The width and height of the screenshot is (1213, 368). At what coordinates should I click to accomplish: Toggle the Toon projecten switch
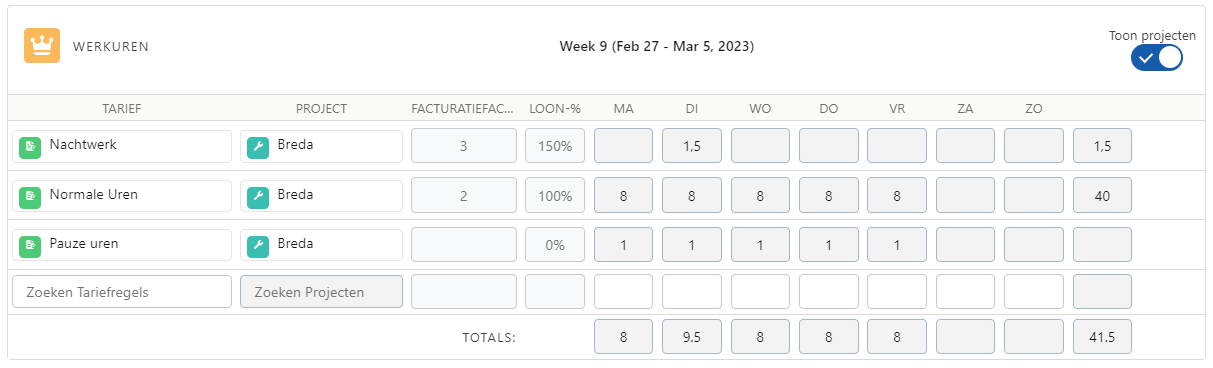[1157, 58]
